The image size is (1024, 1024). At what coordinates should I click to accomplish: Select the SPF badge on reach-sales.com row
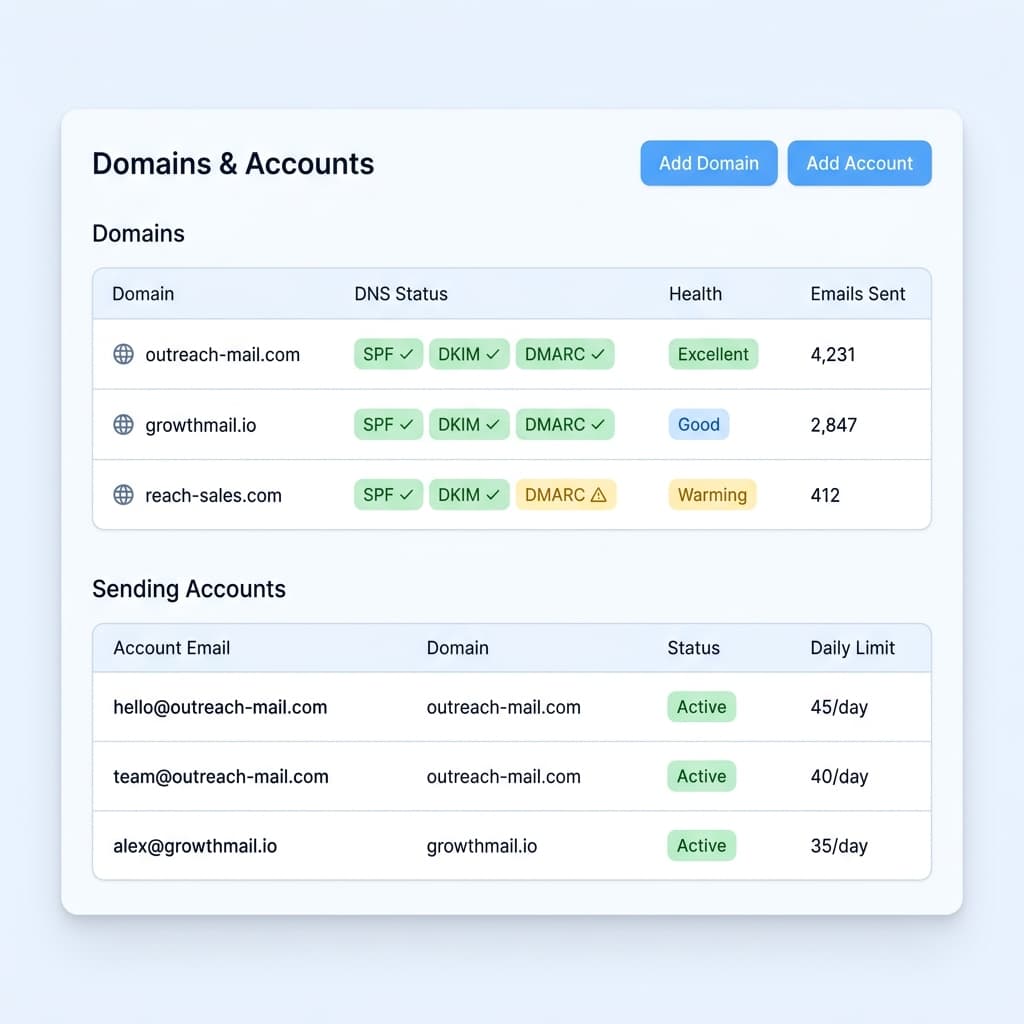point(388,495)
